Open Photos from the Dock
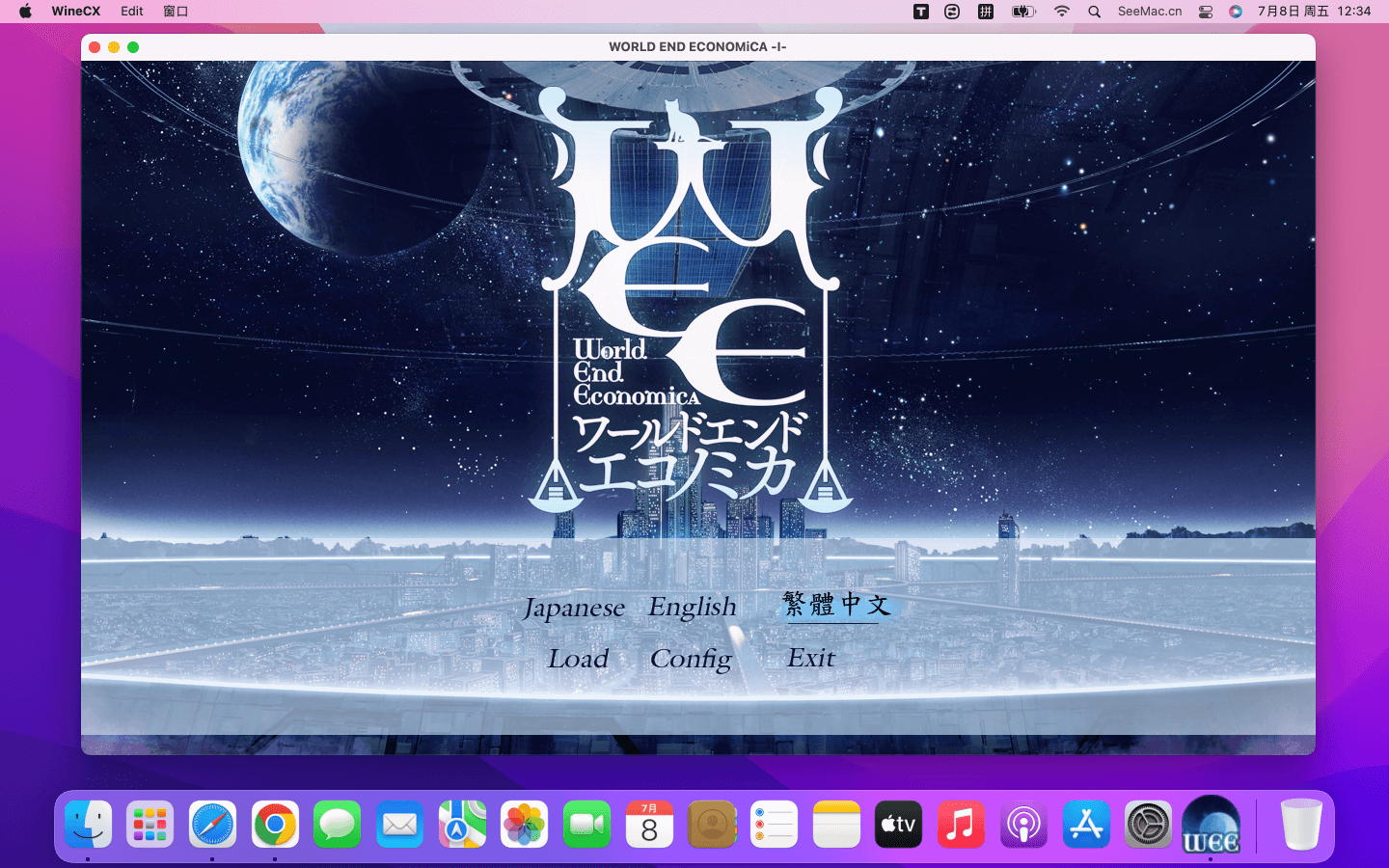The width and height of the screenshot is (1389, 868). (x=525, y=825)
